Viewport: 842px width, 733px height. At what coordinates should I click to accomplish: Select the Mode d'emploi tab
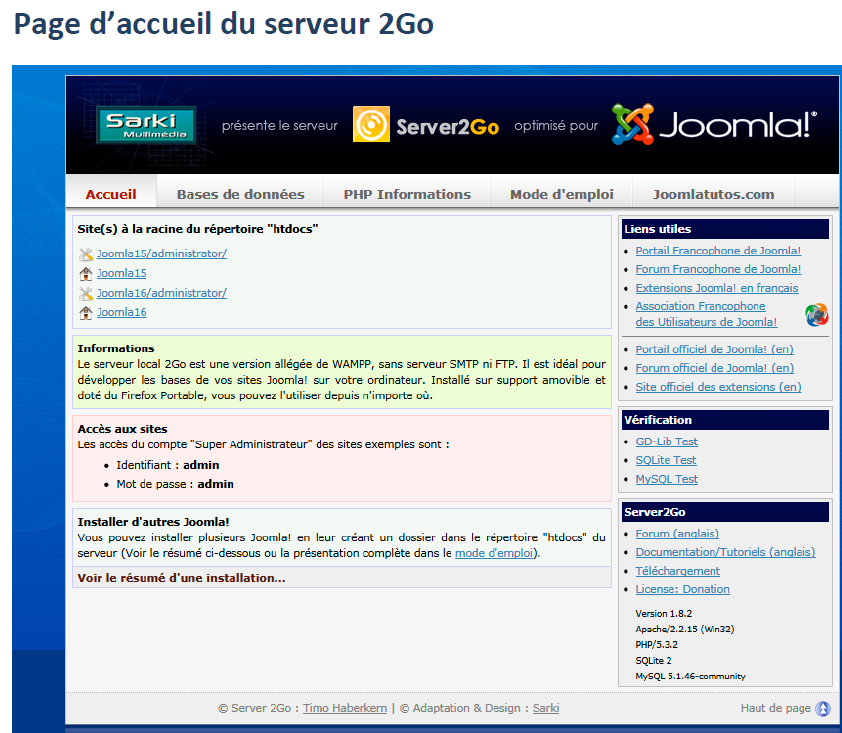[x=561, y=194]
